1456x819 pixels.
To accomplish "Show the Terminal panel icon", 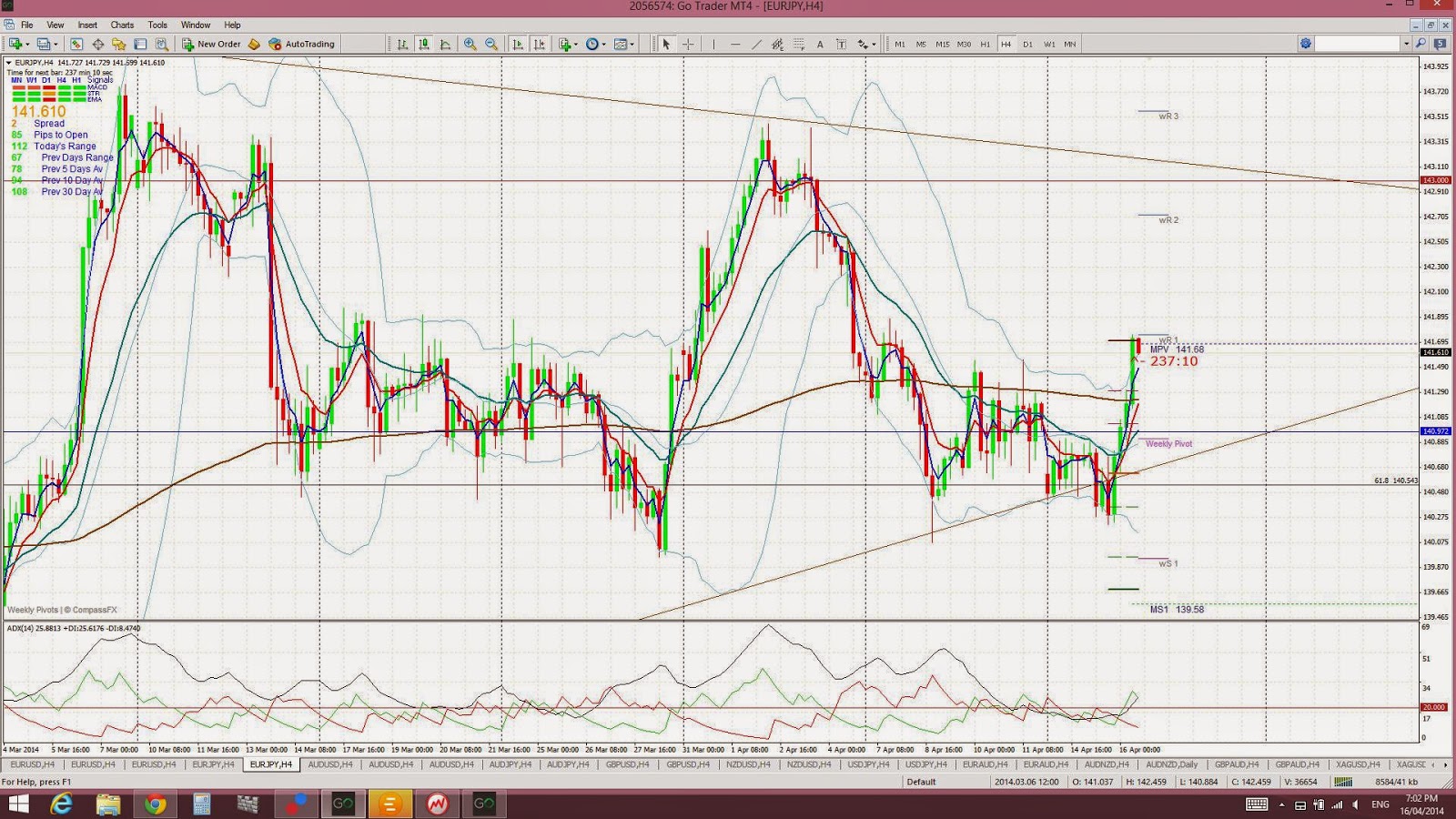I will pos(140,44).
